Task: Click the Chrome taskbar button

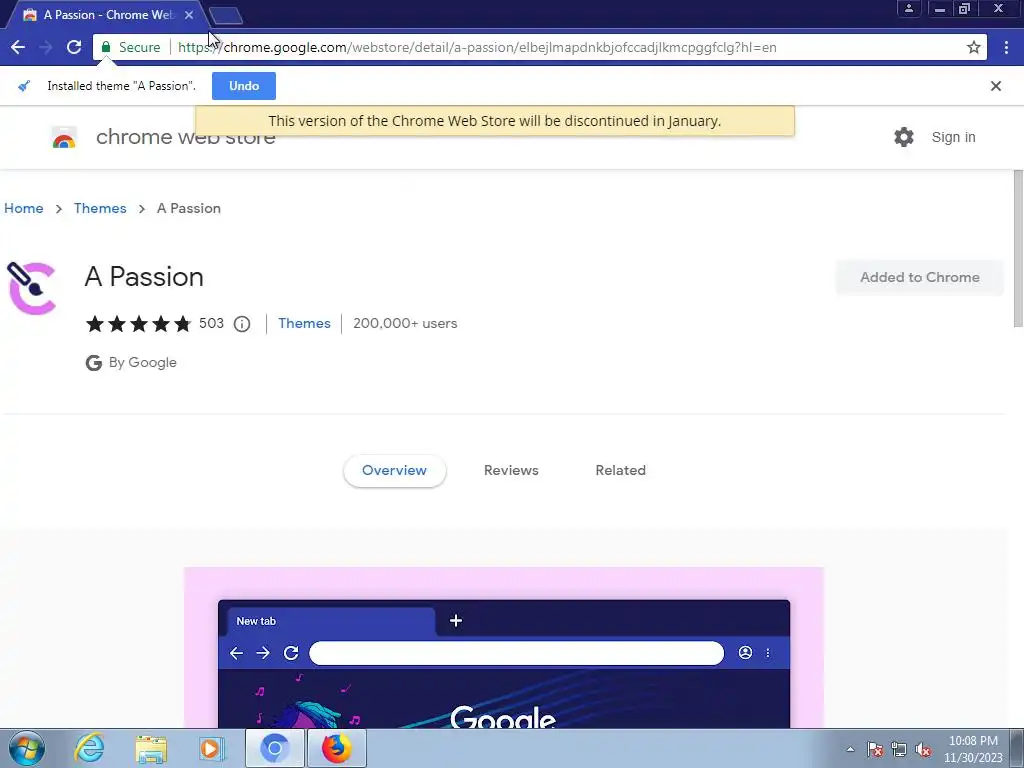Action: tap(275, 748)
